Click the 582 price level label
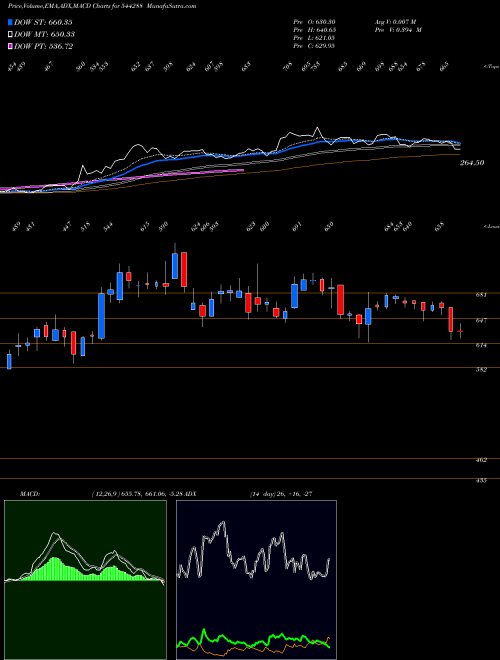This screenshot has width=500, height=660. point(481,370)
